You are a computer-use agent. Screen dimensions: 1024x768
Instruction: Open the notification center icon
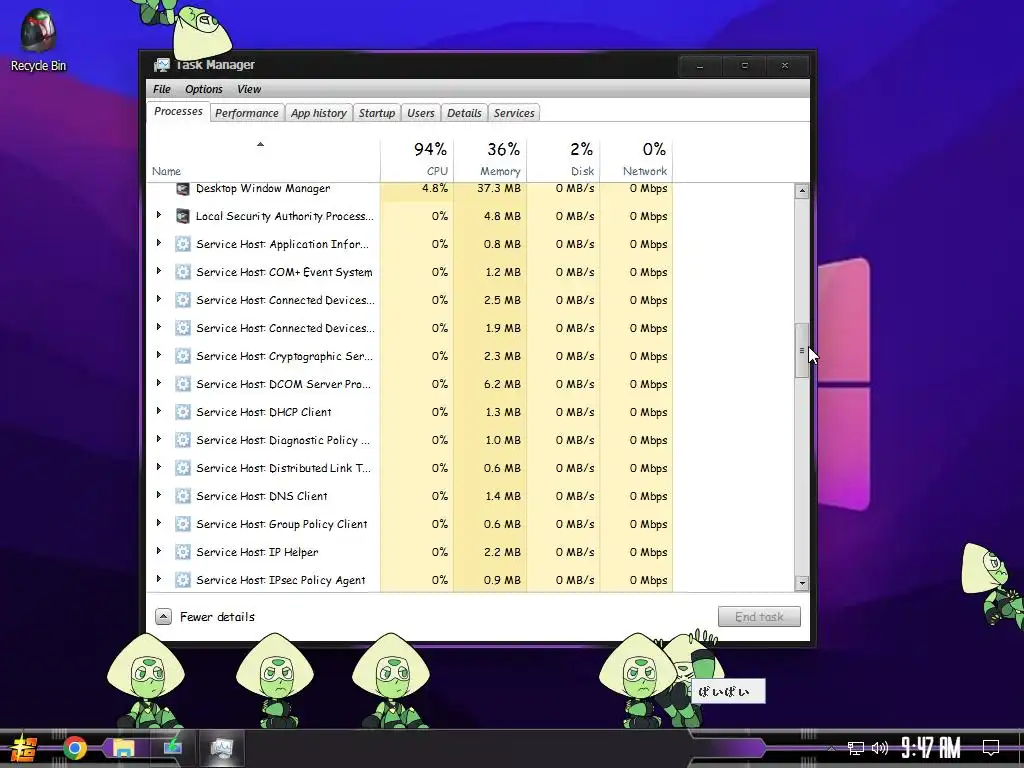pos(991,748)
